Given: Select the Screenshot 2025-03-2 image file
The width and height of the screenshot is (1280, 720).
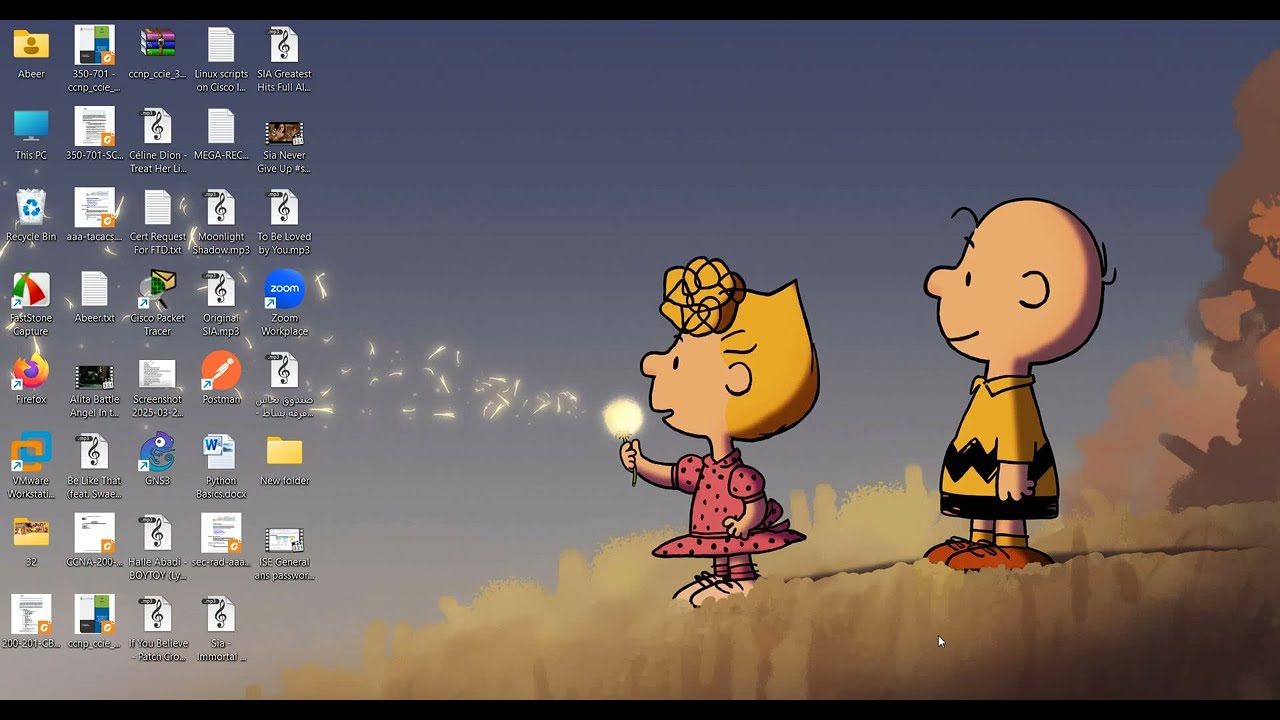Looking at the screenshot, I should (x=158, y=373).
